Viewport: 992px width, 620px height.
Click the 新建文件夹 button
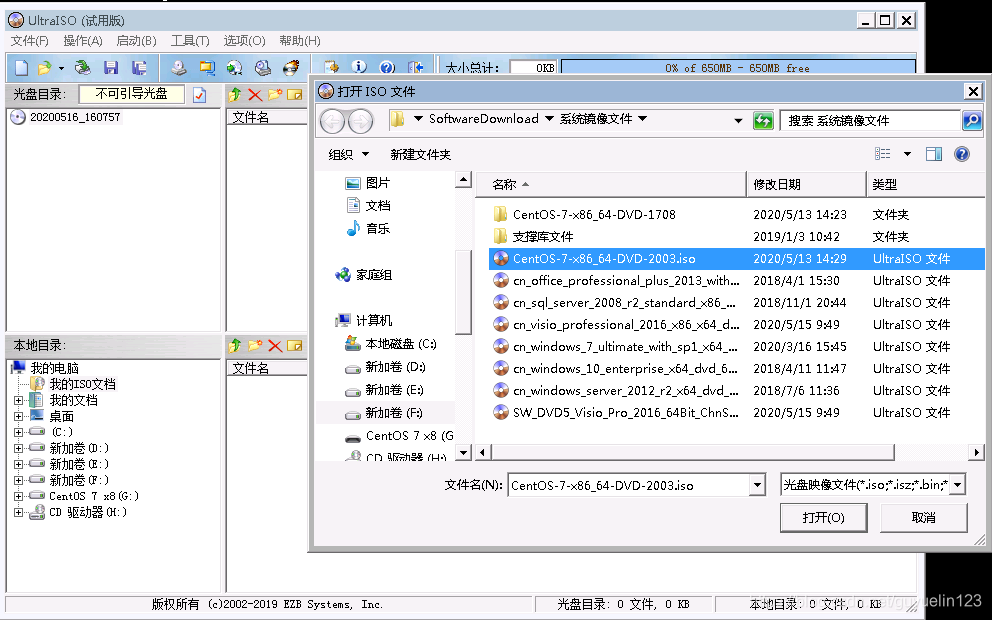click(x=420, y=154)
